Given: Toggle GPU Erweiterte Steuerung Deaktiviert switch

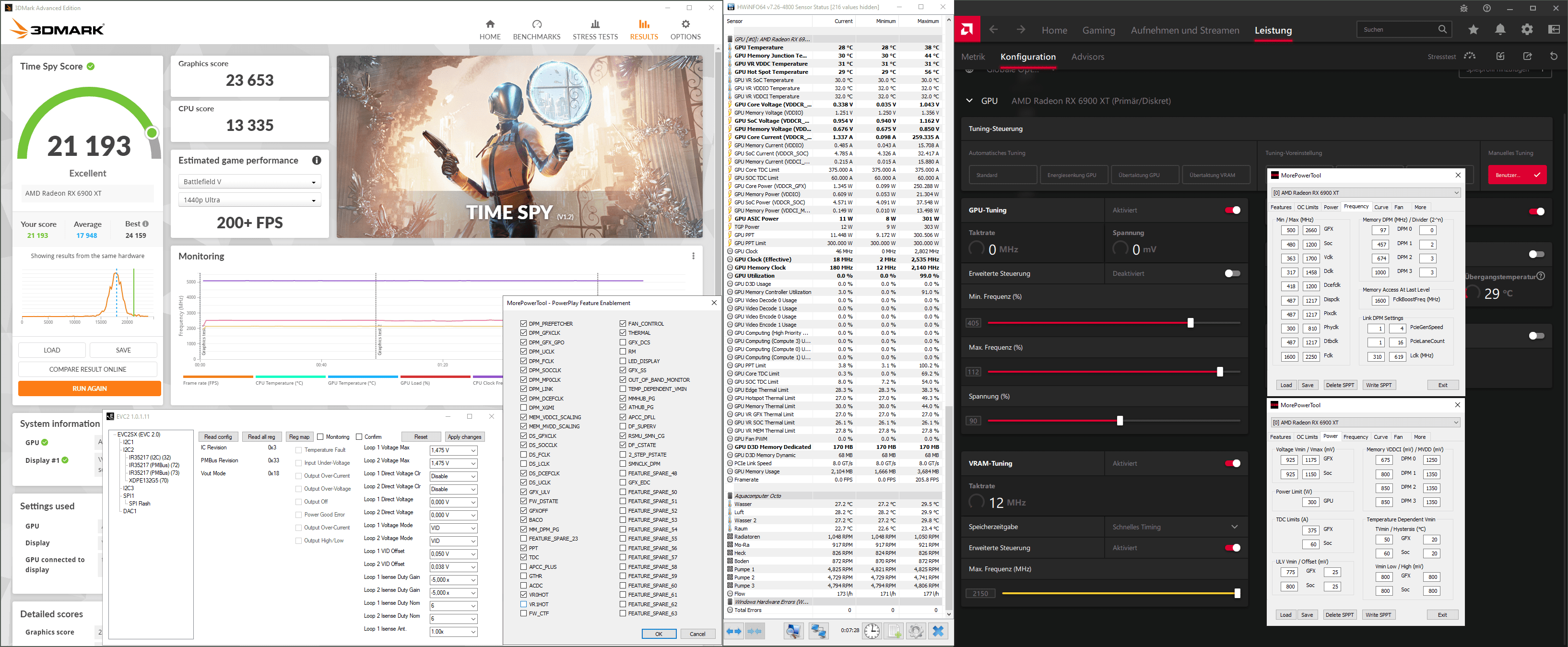Looking at the screenshot, I should 1233,273.
